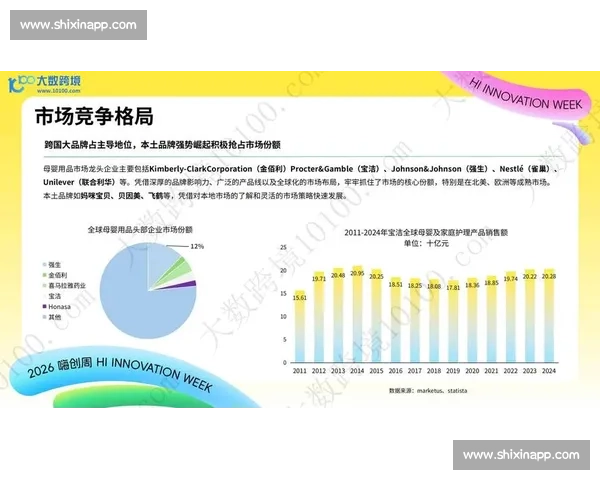Click the 18.08 bar value
The width and height of the screenshot is (600, 480).
(x=434, y=286)
